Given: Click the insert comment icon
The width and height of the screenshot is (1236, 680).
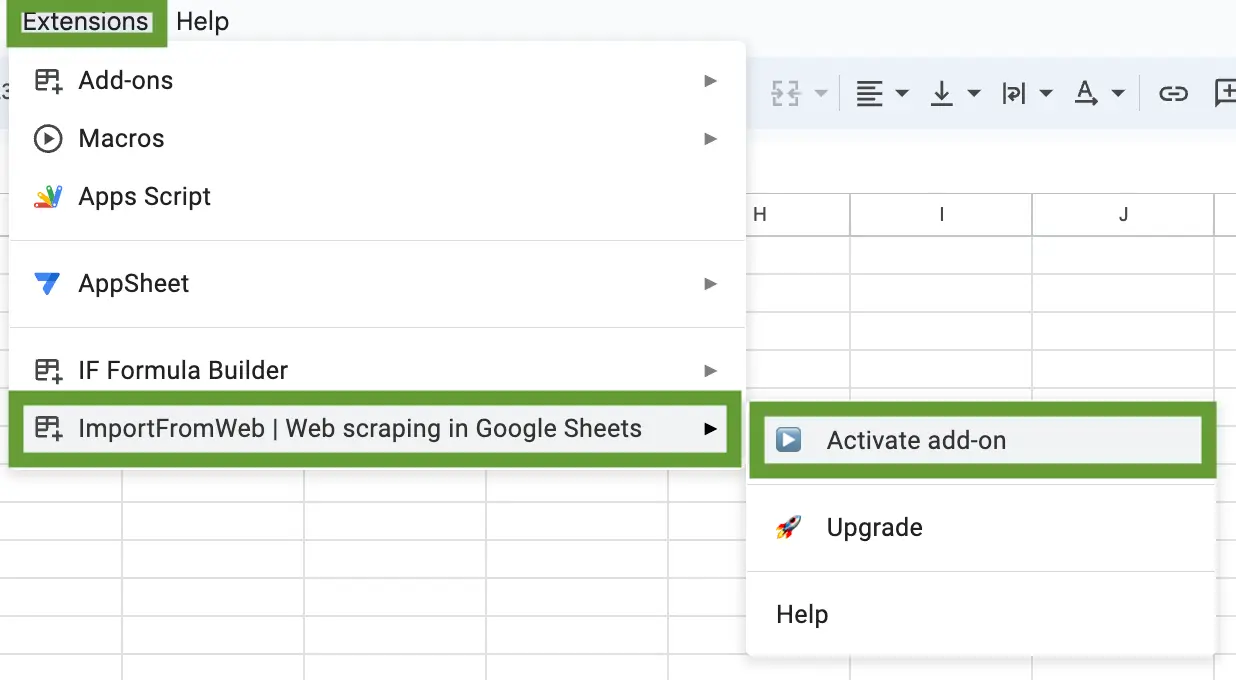Looking at the screenshot, I should pos(1225,94).
